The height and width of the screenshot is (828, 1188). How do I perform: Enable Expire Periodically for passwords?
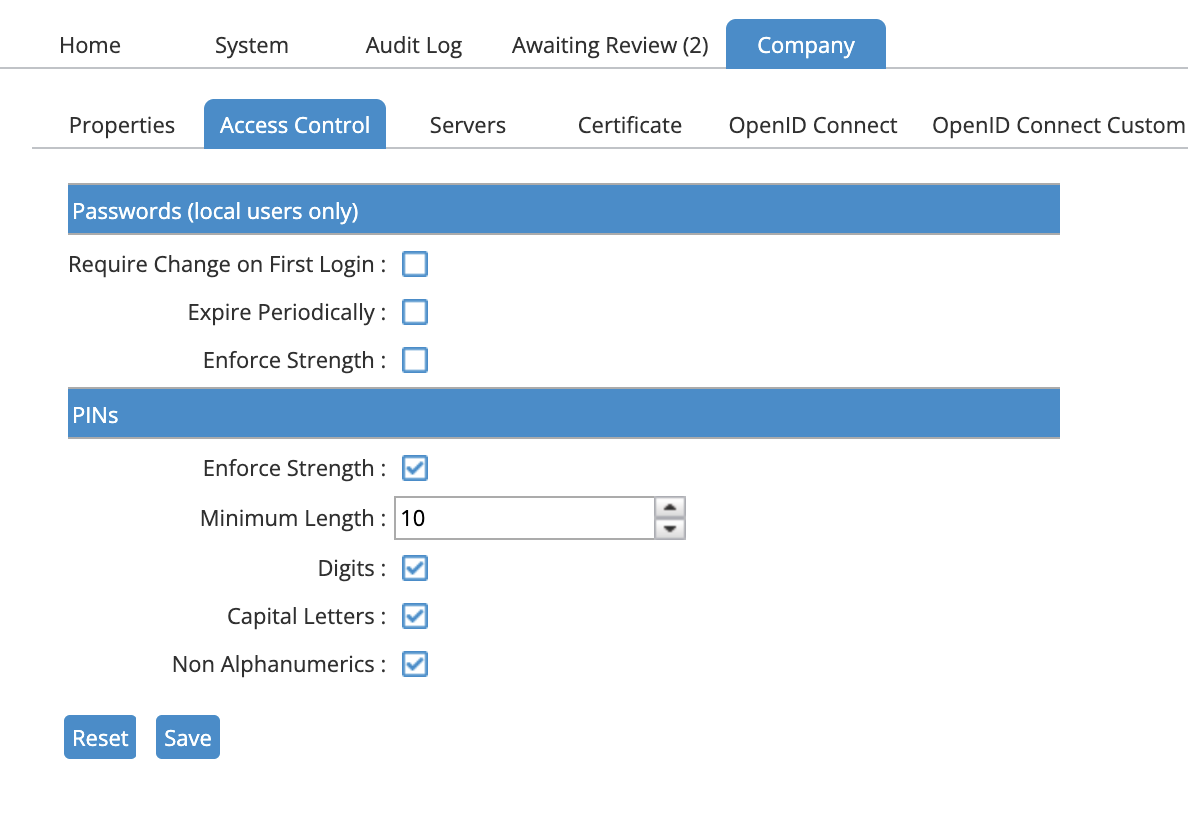tap(415, 312)
